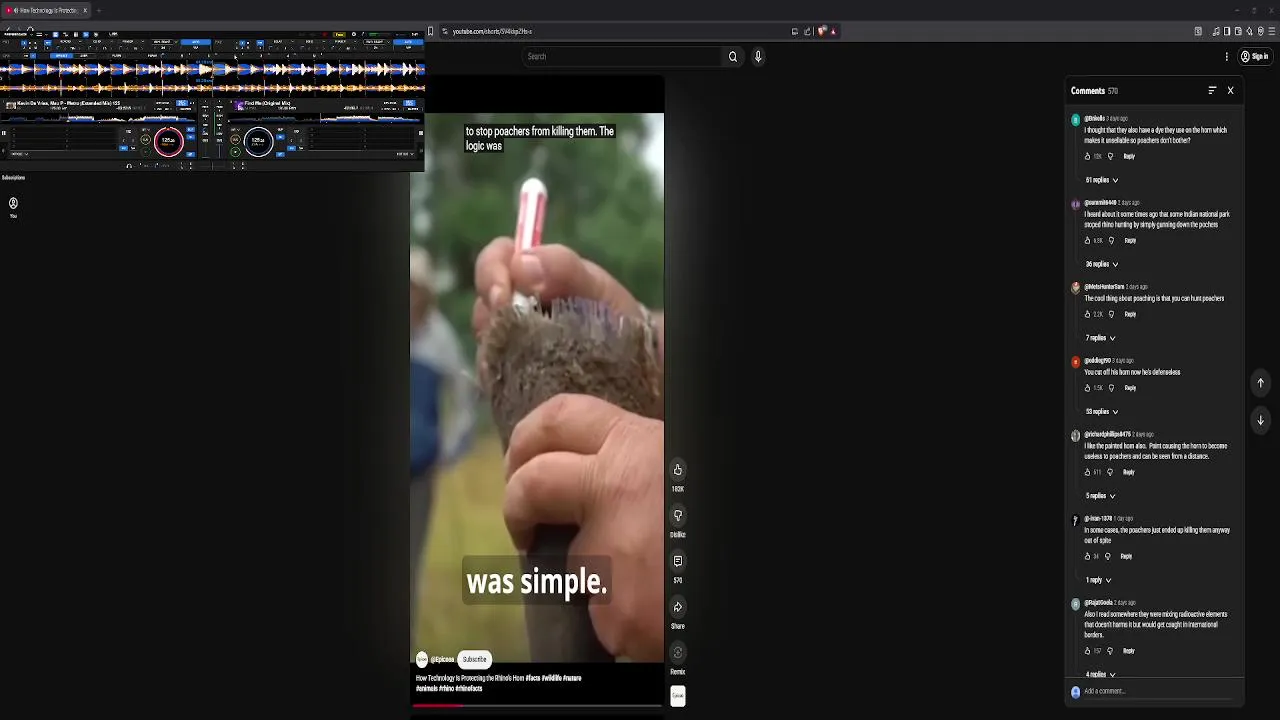Reply to the painted horn comment

[x=1129, y=472]
